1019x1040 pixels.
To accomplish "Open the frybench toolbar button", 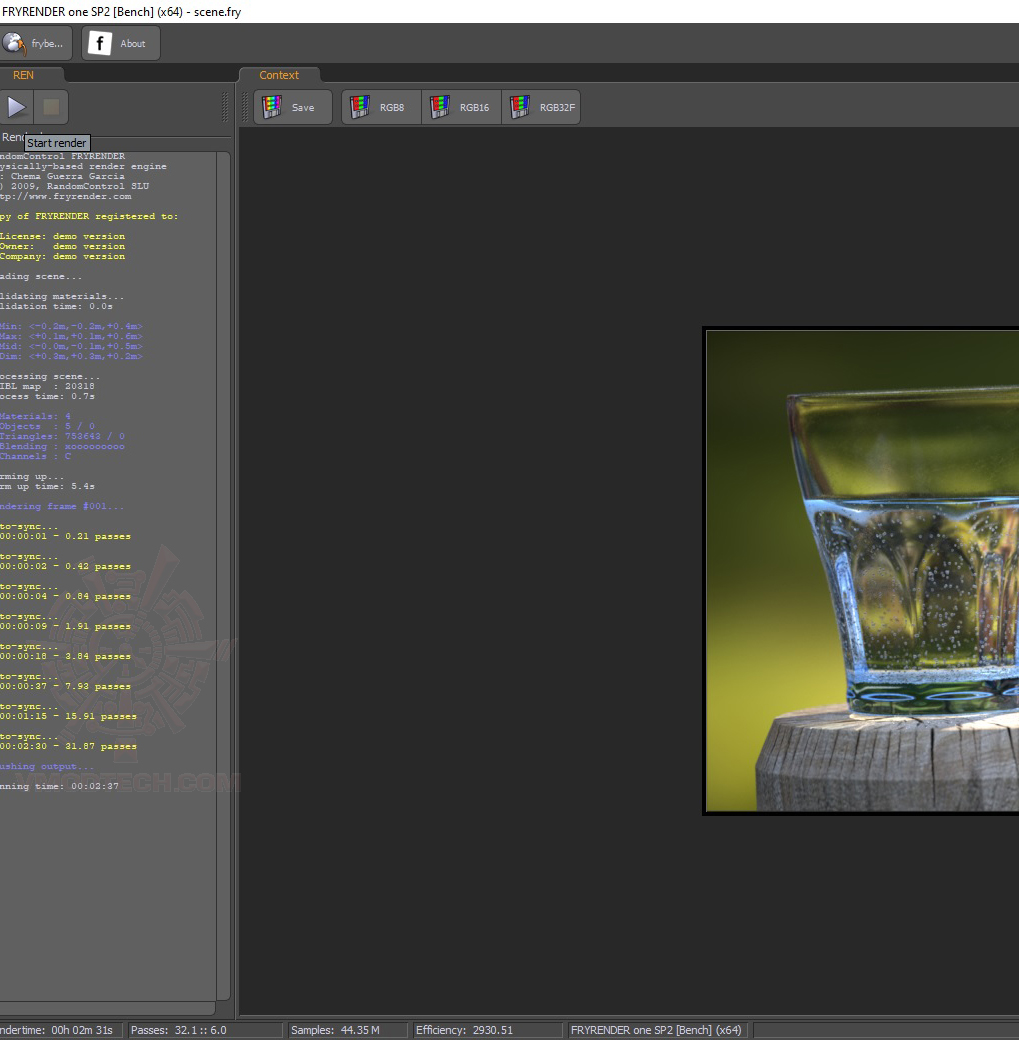I will [36, 44].
